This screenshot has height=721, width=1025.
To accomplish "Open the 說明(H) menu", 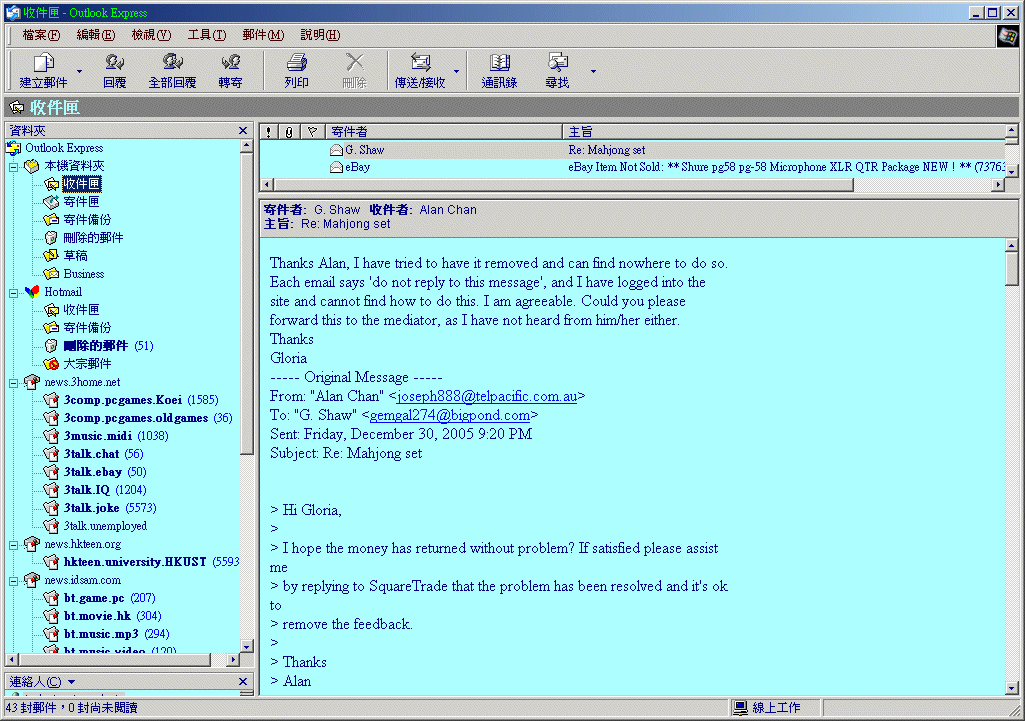I will (320, 35).
